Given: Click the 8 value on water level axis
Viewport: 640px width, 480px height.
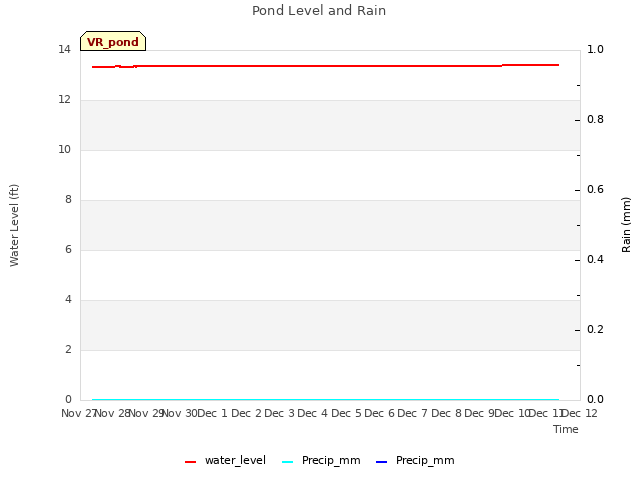Looking at the screenshot, I should pos(68,200).
